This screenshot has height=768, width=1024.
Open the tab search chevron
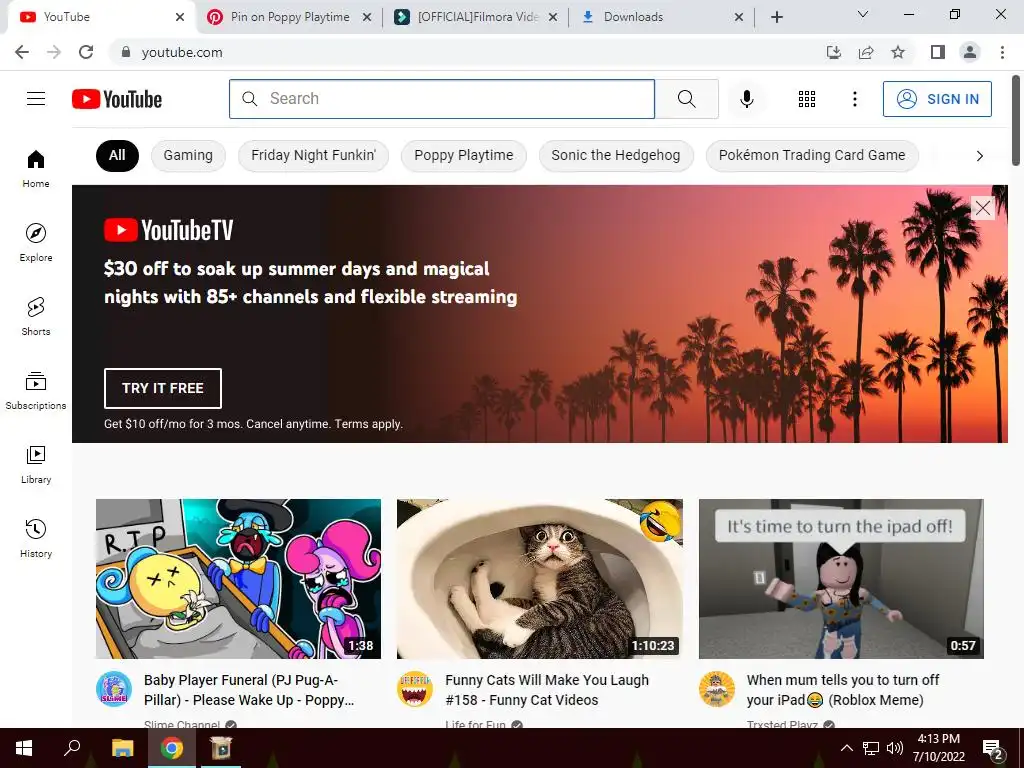point(863,14)
